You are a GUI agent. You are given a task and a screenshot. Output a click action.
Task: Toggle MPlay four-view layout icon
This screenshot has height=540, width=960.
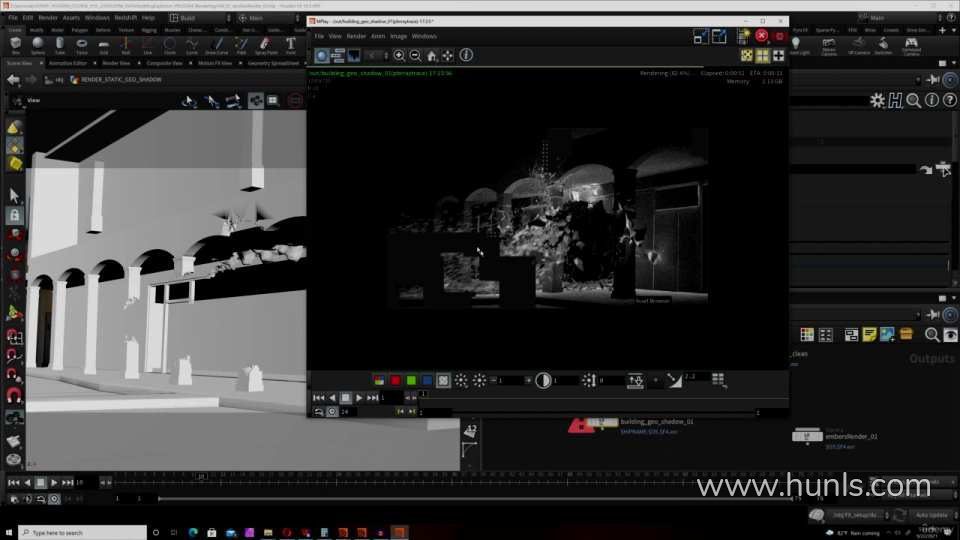point(762,56)
